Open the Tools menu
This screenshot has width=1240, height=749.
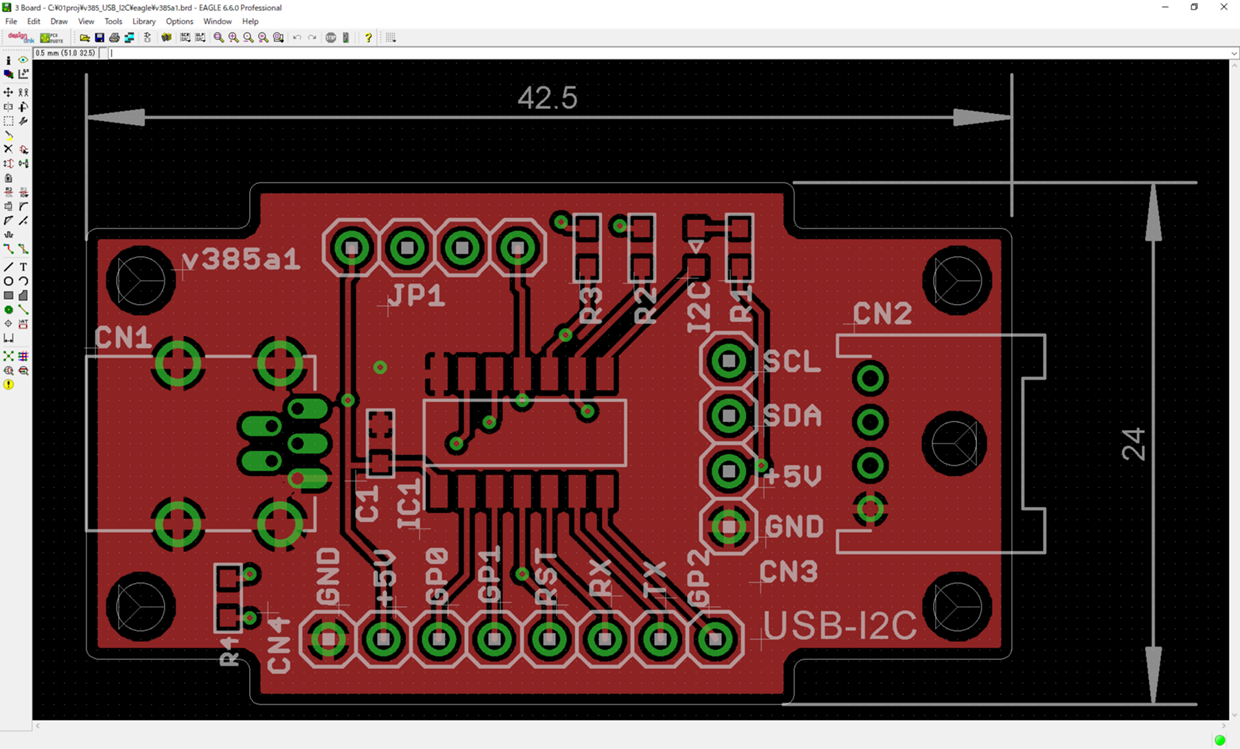(x=113, y=21)
